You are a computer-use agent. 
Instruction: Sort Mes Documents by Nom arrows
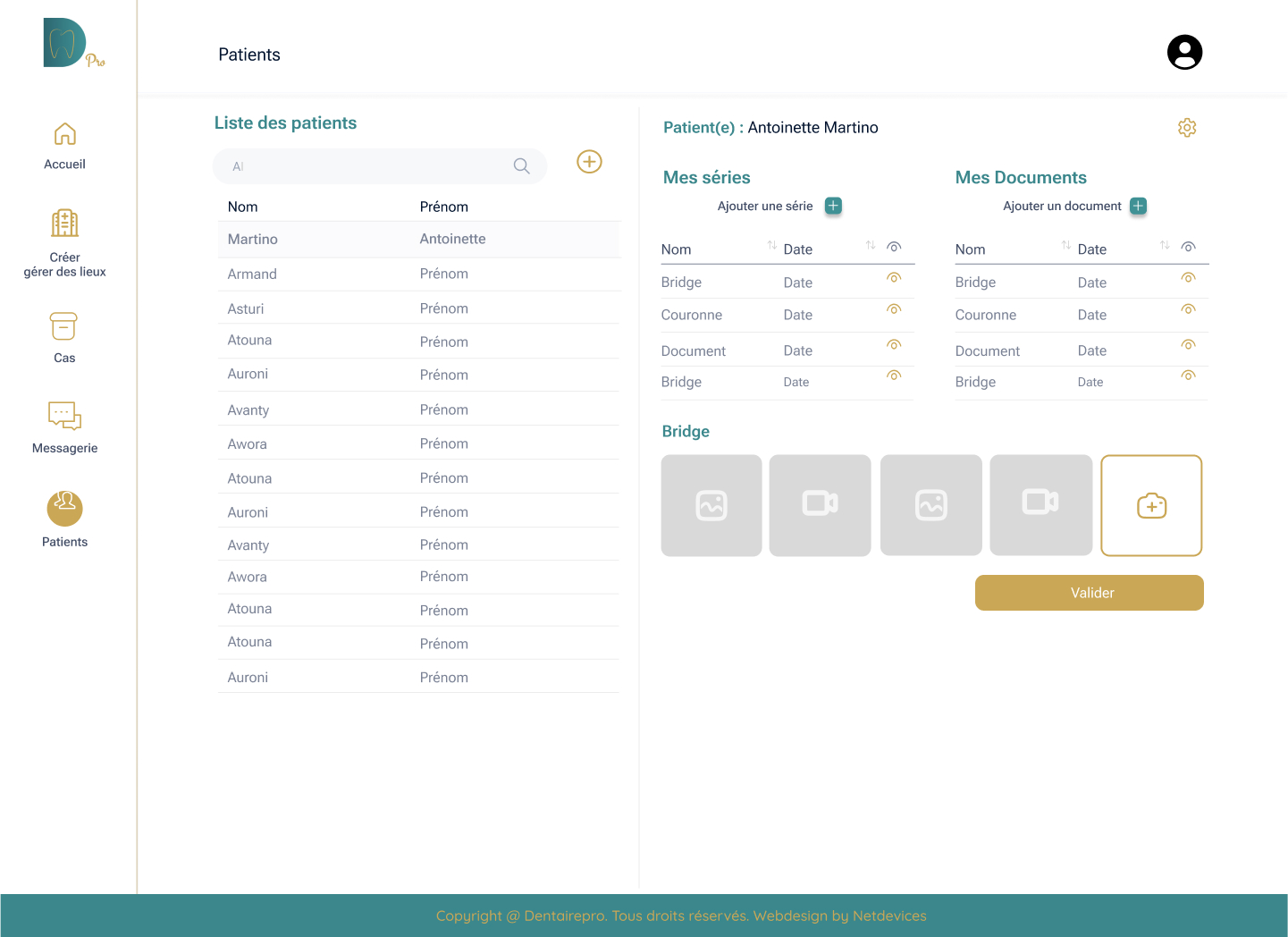(x=1065, y=245)
